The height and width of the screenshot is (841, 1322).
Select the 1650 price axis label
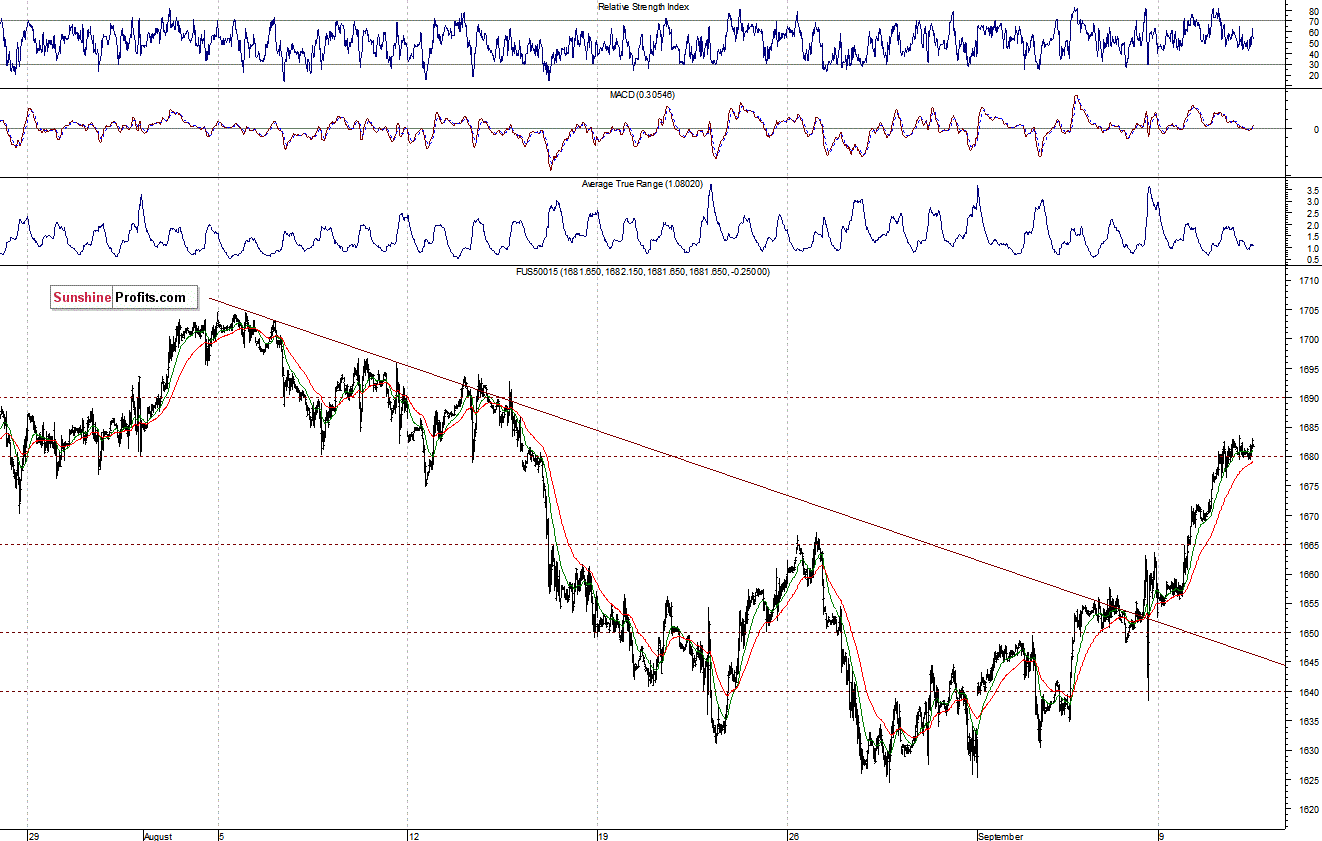[1308, 634]
